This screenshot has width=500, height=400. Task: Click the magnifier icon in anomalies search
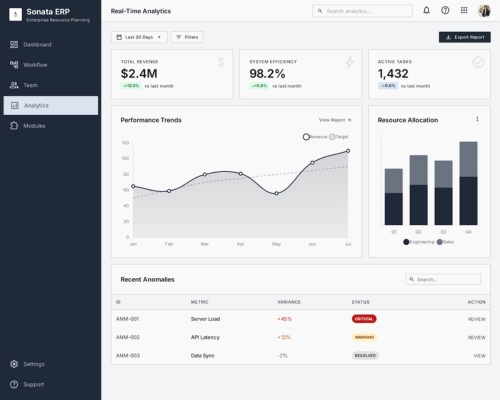click(x=412, y=279)
